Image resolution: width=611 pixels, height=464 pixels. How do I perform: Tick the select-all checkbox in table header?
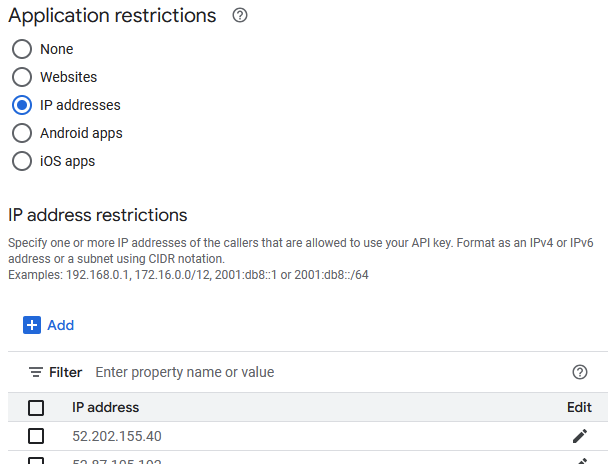[x=36, y=407]
